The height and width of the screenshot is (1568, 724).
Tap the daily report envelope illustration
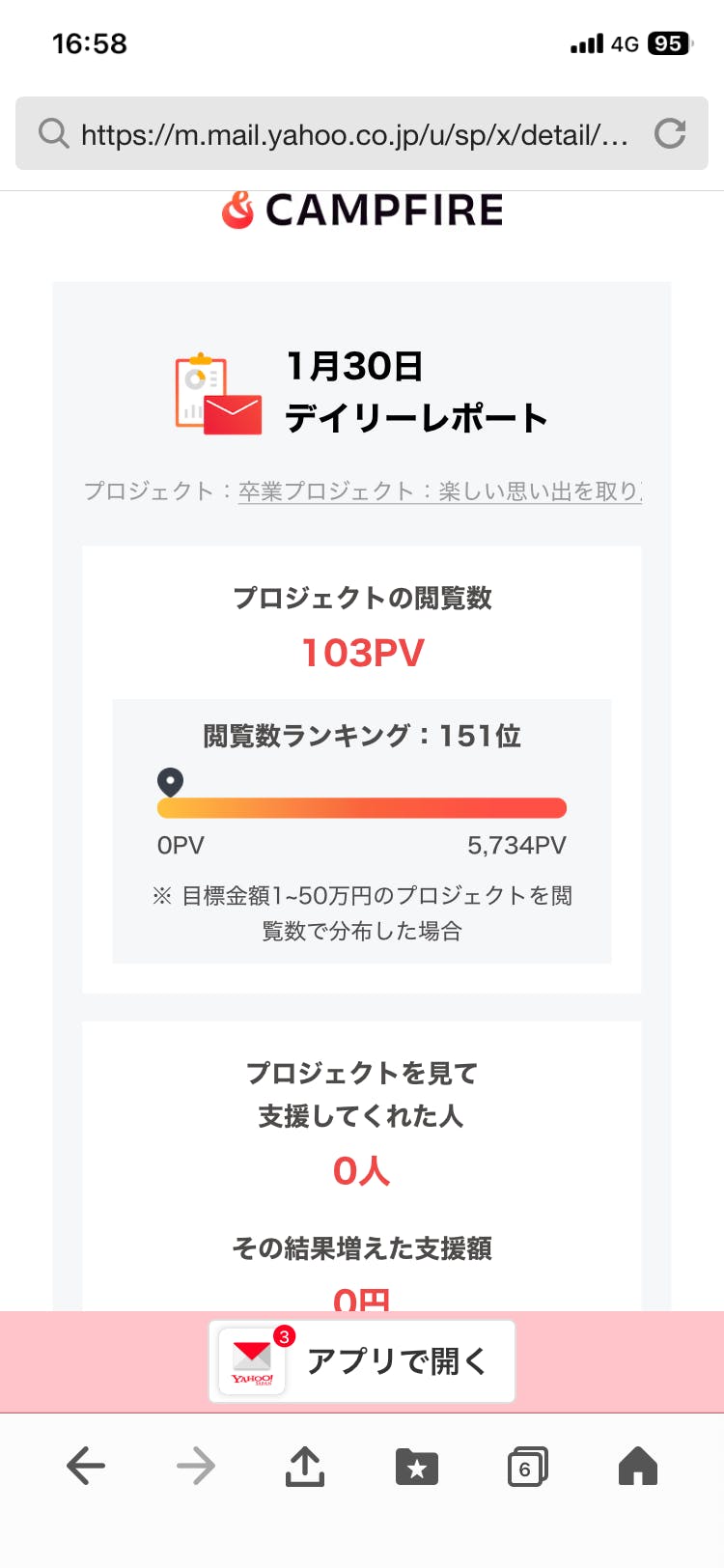click(x=218, y=394)
